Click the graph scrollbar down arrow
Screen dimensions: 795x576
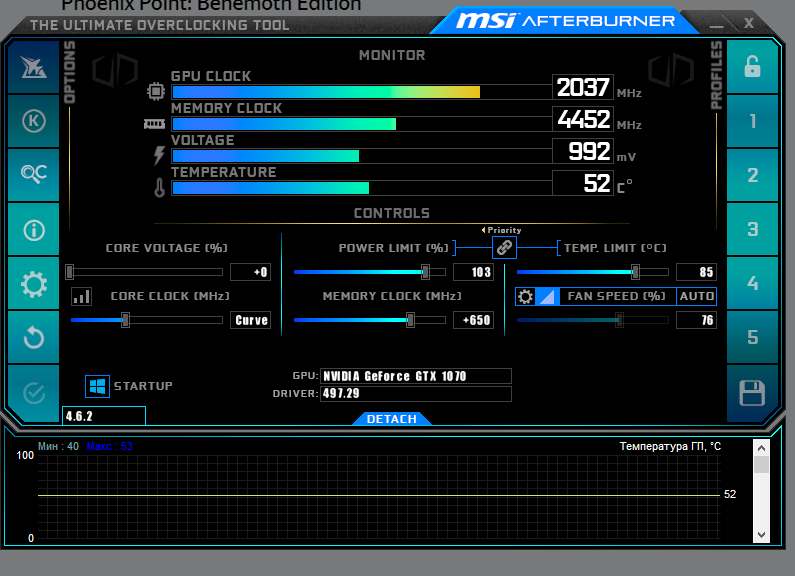point(761,534)
